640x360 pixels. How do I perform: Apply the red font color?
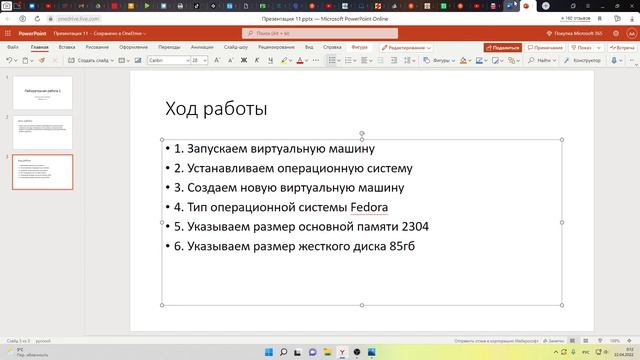pos(300,60)
